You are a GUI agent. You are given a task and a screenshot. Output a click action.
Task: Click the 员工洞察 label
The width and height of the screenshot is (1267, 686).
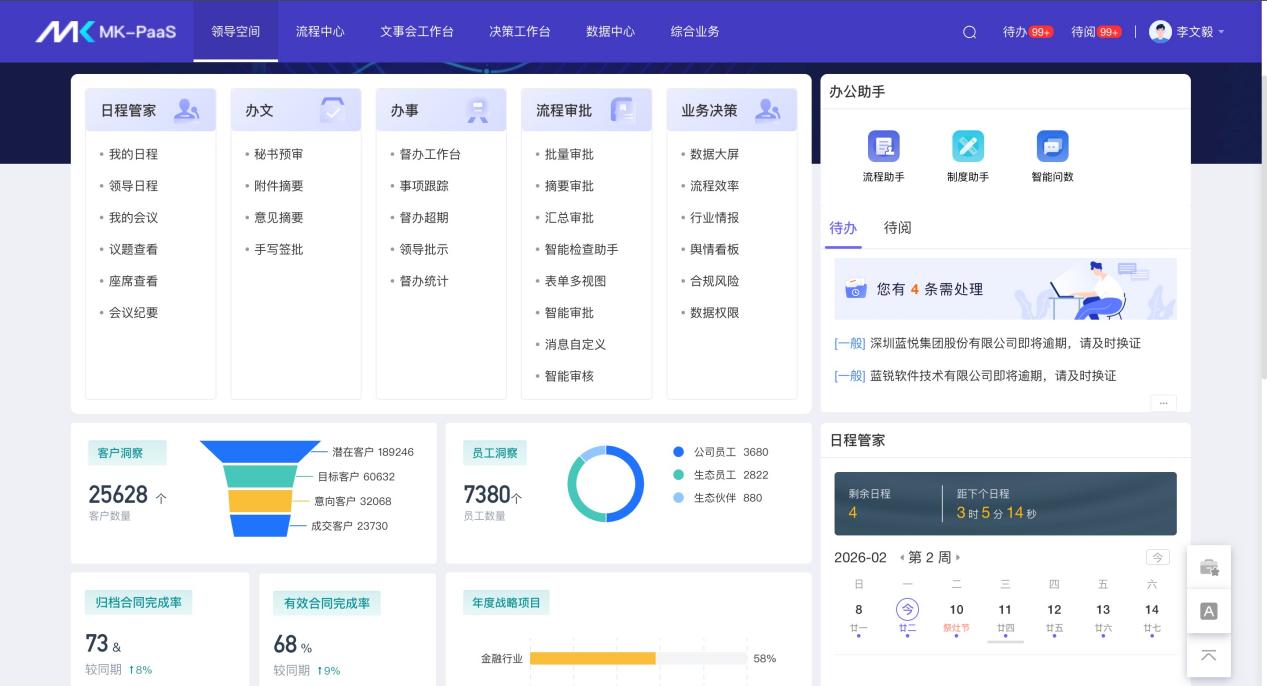tap(495, 453)
